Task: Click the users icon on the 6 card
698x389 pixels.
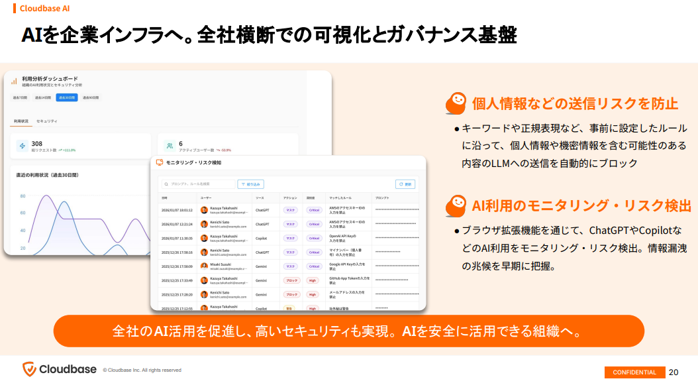Action: 170,146
